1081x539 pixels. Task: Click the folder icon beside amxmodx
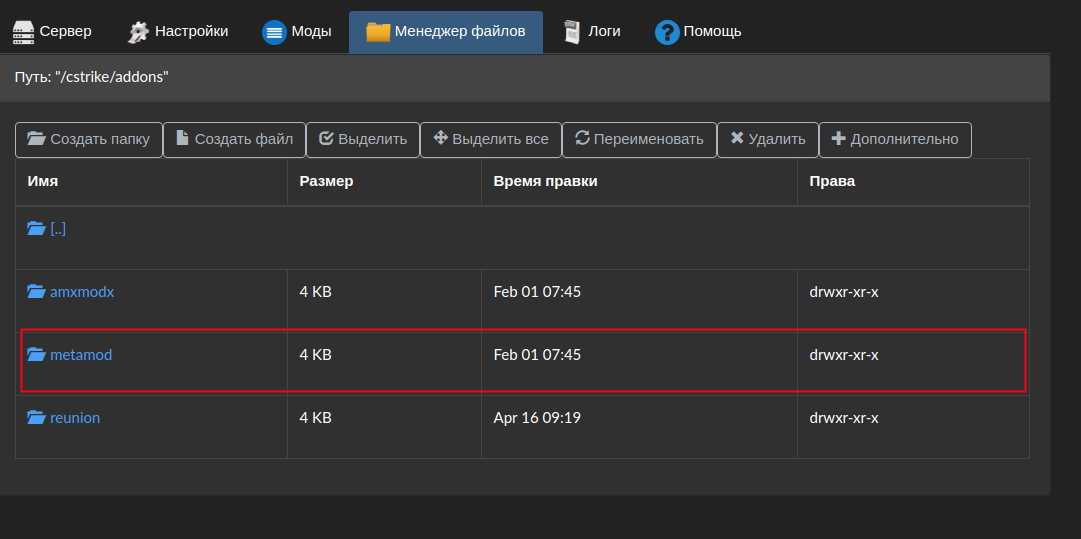pyautogui.click(x=37, y=292)
